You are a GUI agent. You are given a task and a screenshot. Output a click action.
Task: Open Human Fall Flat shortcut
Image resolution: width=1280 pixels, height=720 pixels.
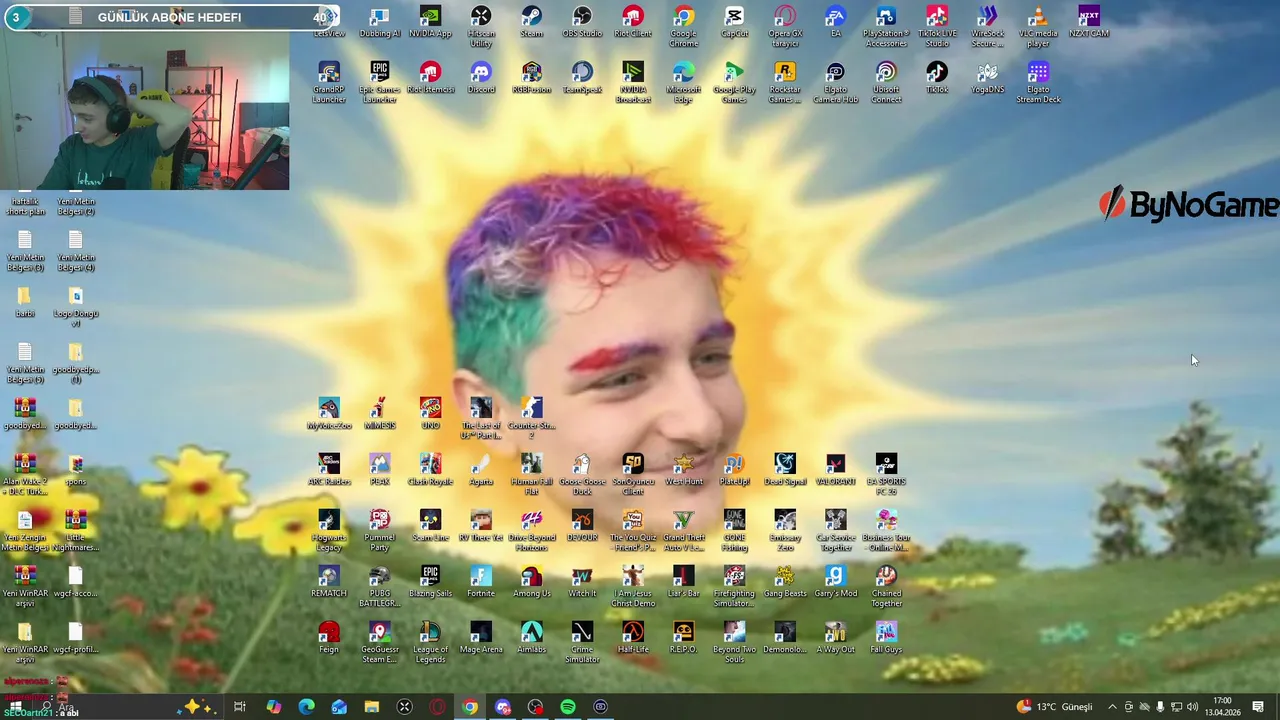coord(531,475)
